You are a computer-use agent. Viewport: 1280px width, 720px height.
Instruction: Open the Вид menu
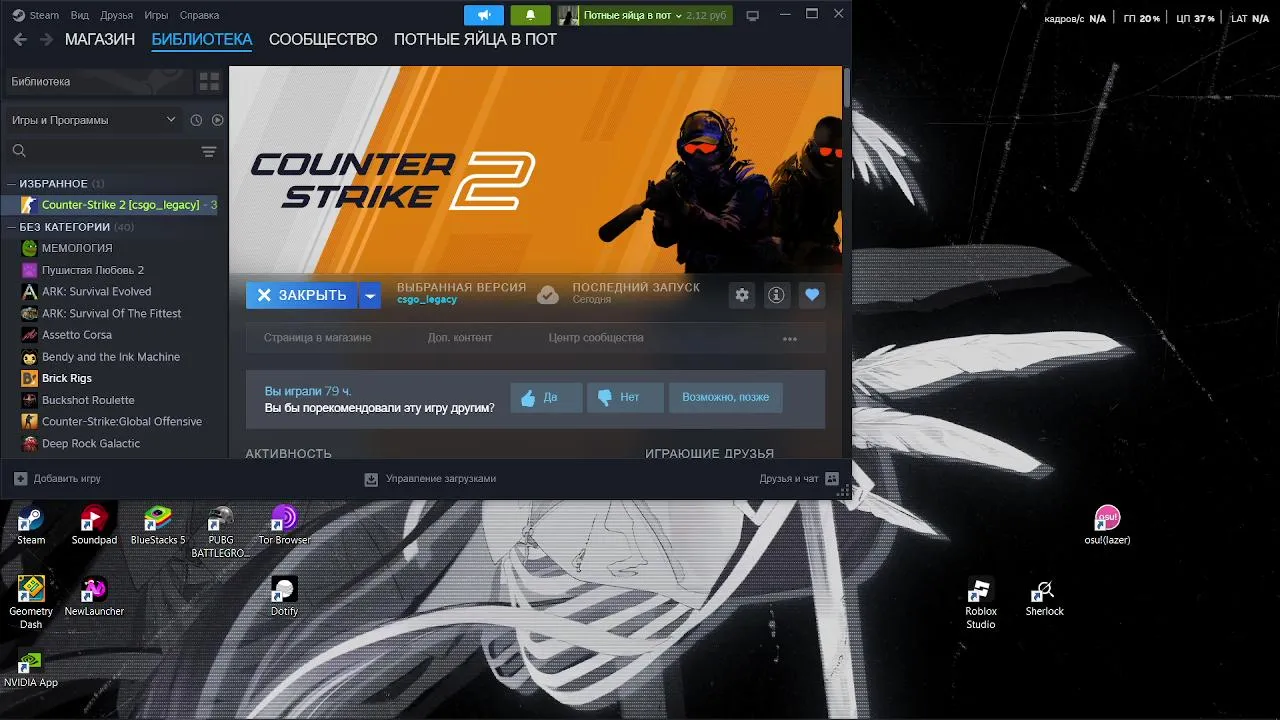[80, 16]
